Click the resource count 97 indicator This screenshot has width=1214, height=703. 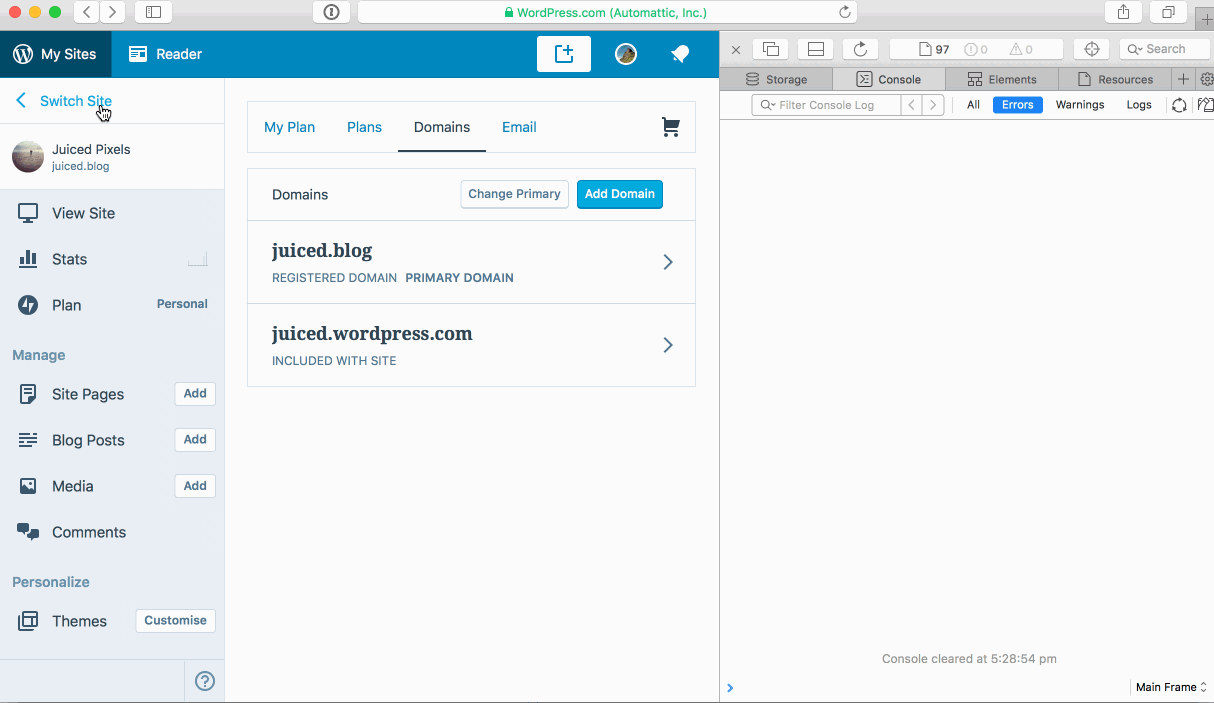(x=934, y=49)
